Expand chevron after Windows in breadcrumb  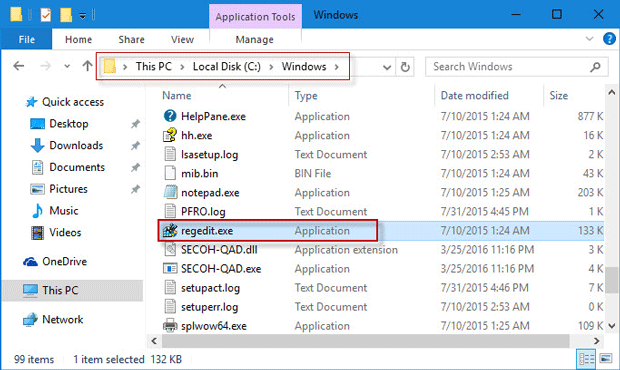click(336, 67)
